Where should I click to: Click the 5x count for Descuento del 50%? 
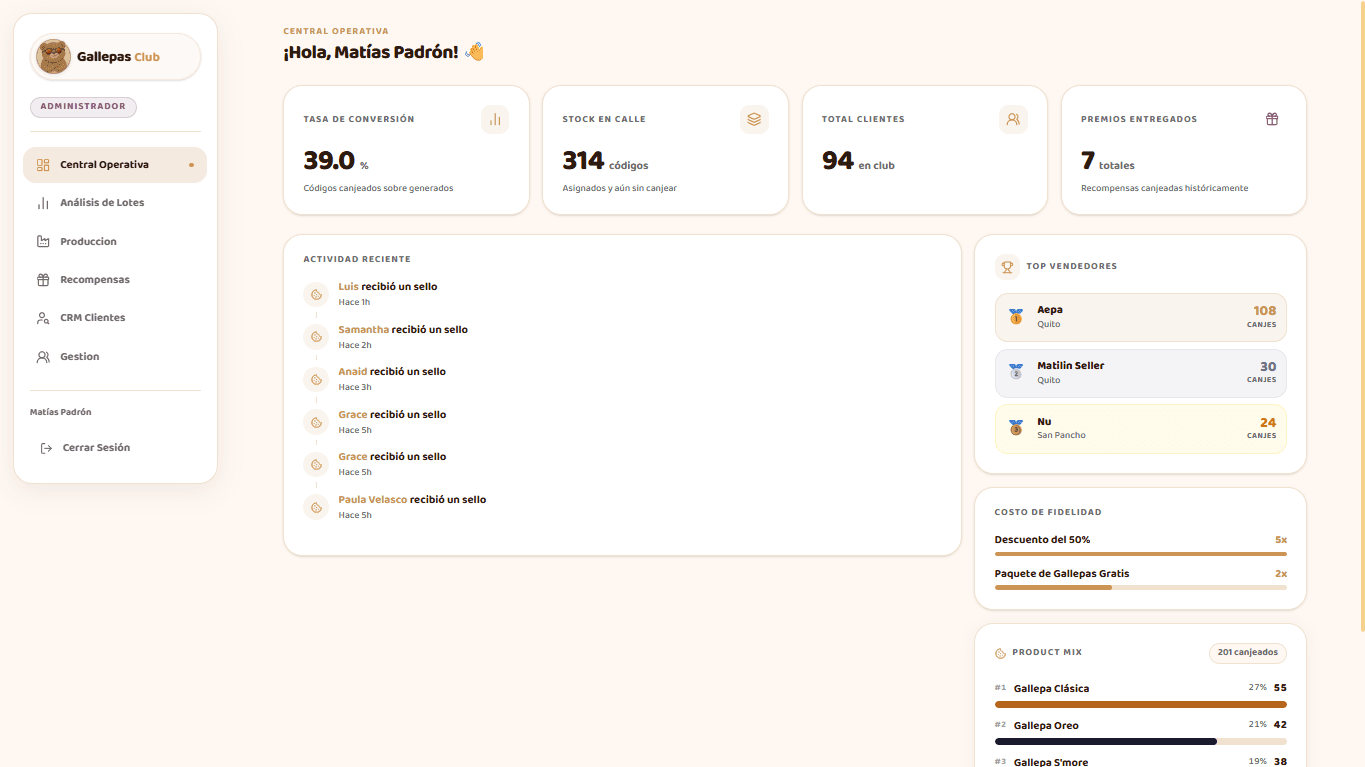1280,540
